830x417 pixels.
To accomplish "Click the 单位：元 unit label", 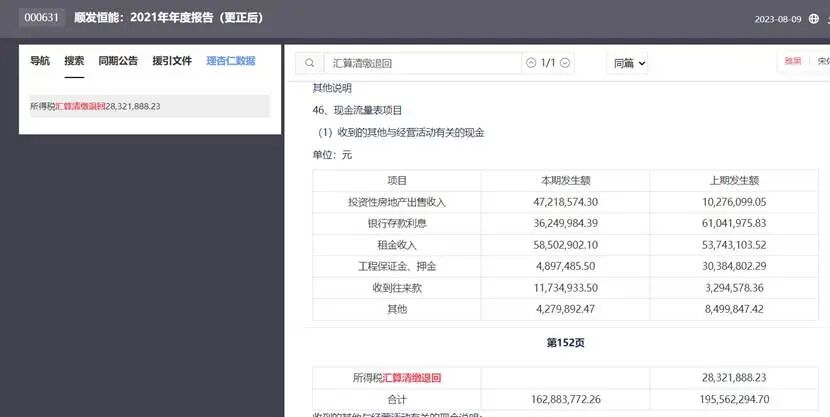I will click(x=332, y=155).
